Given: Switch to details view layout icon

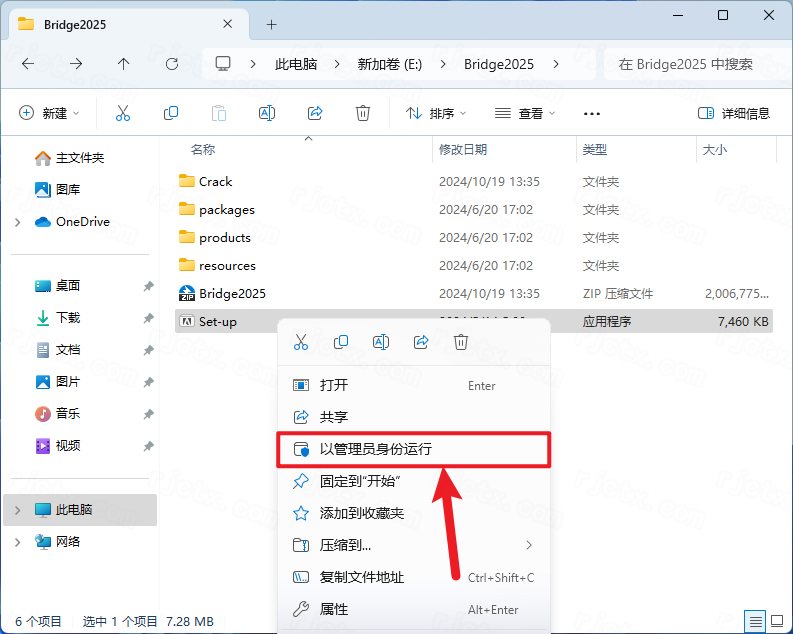Looking at the screenshot, I should (x=756, y=621).
